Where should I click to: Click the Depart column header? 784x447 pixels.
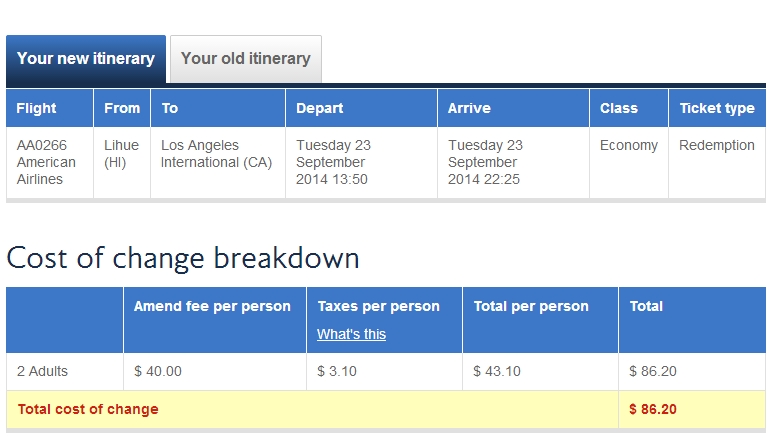pos(362,108)
